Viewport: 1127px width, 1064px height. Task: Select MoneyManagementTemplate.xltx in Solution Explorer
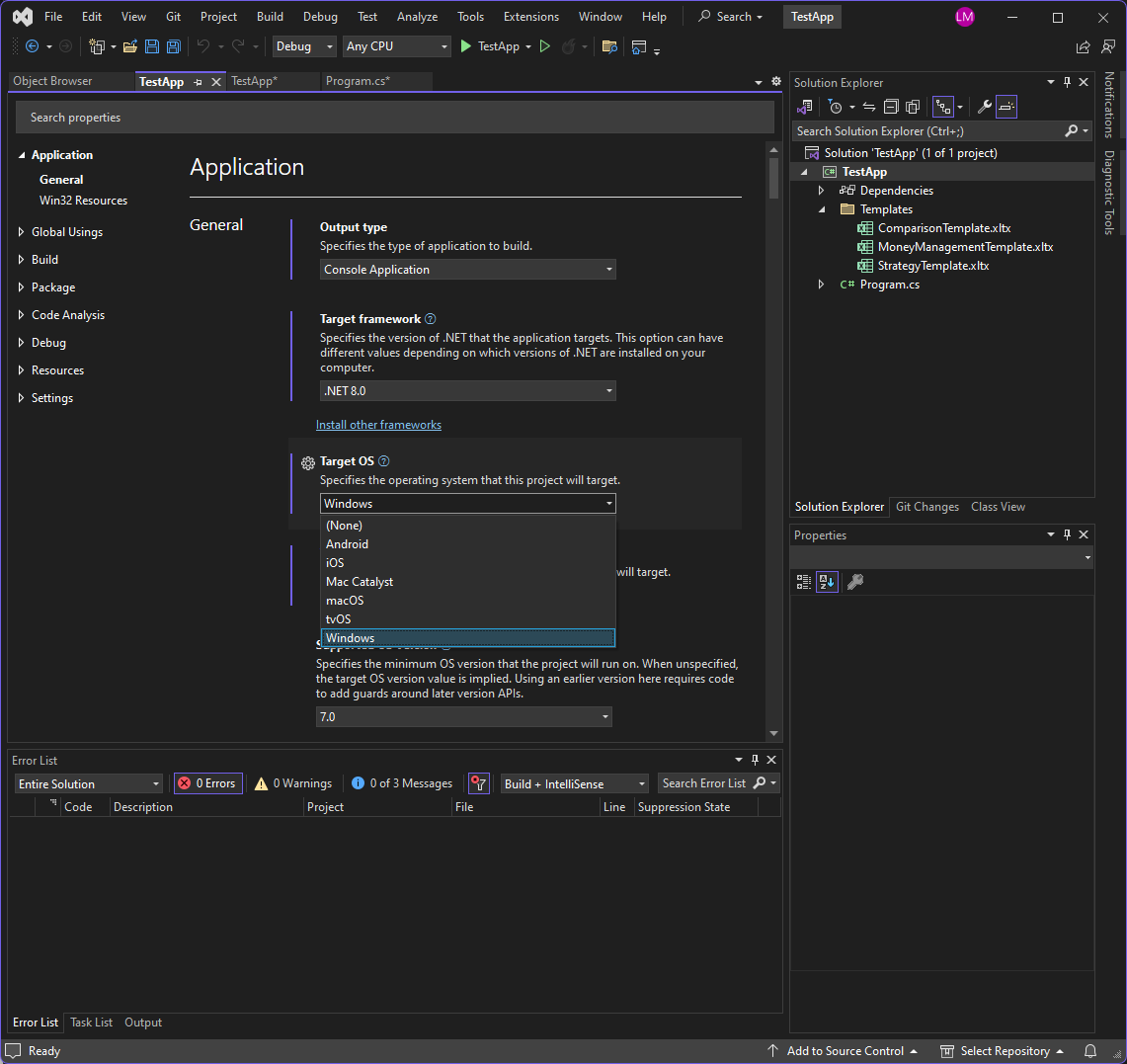click(x=965, y=247)
